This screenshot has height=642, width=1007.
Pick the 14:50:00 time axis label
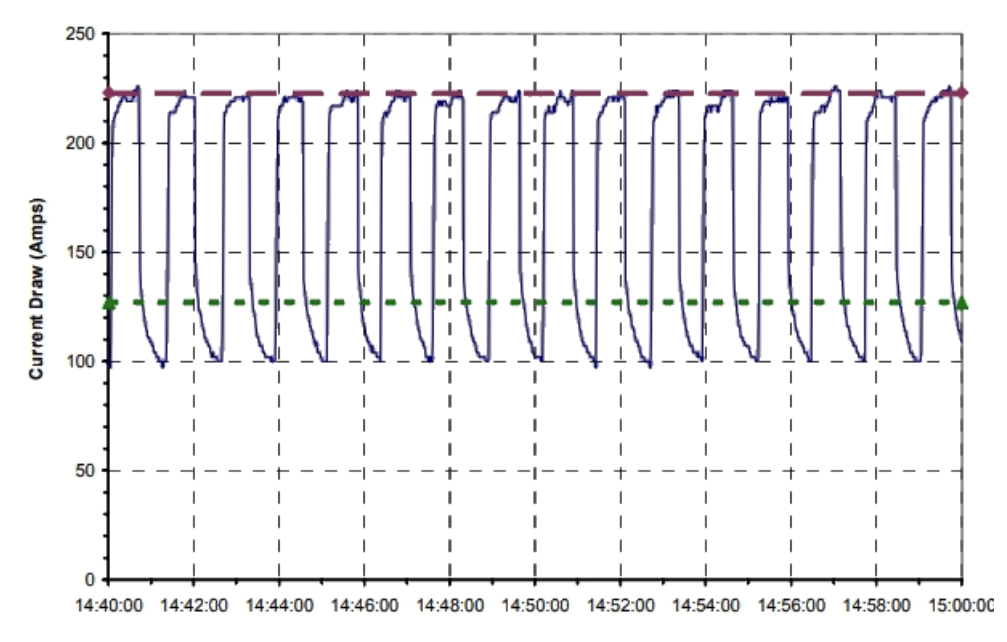click(535, 605)
